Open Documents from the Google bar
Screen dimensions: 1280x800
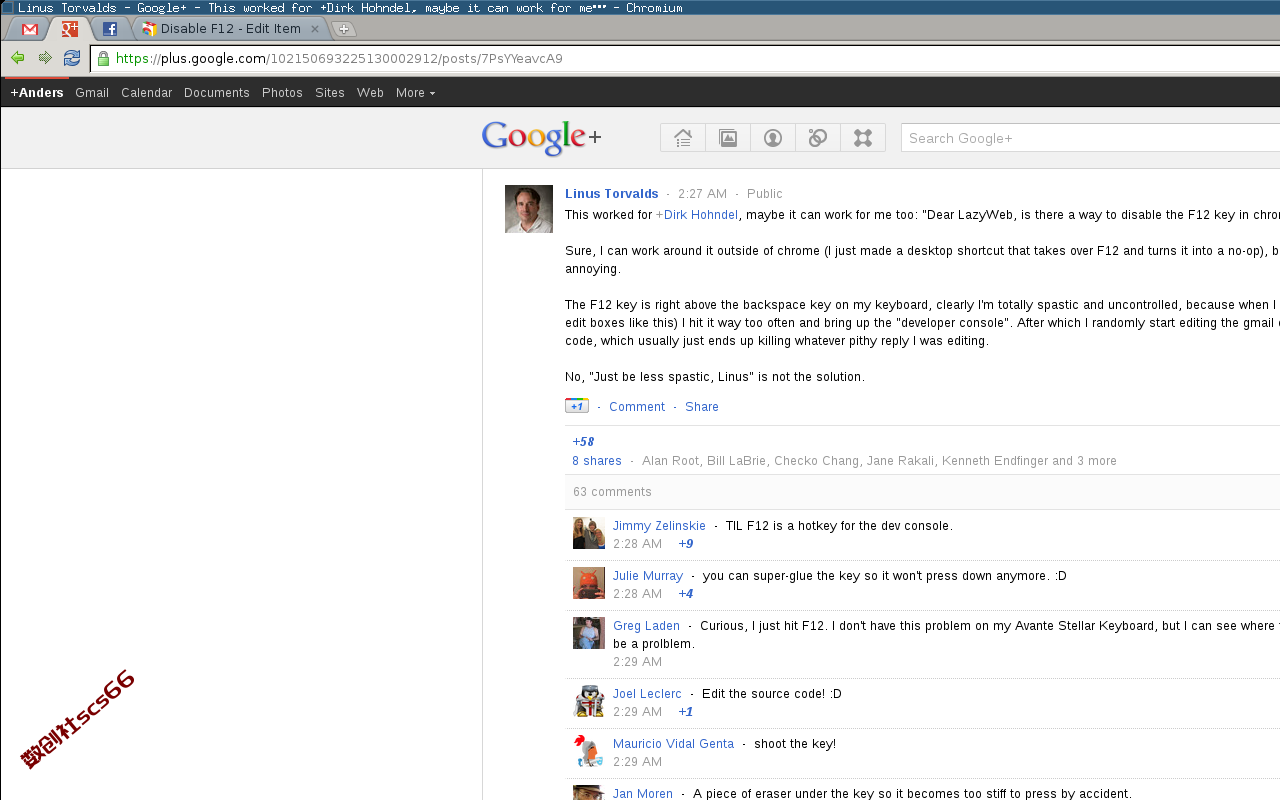[x=217, y=93]
